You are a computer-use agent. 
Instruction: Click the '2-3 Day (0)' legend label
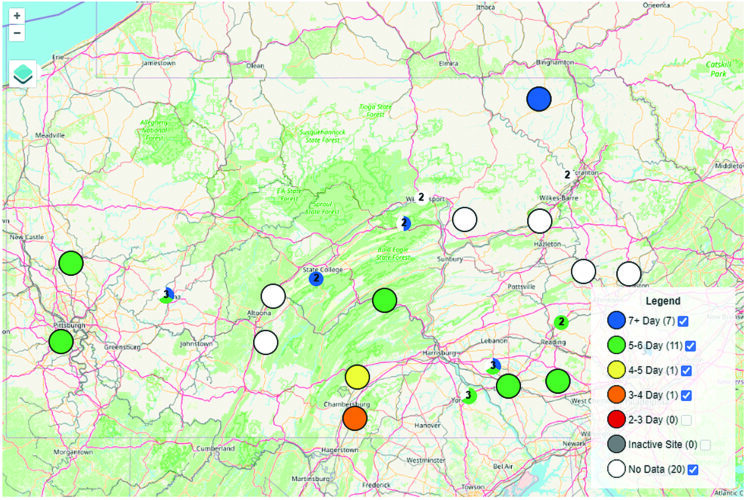pyautogui.click(x=653, y=420)
